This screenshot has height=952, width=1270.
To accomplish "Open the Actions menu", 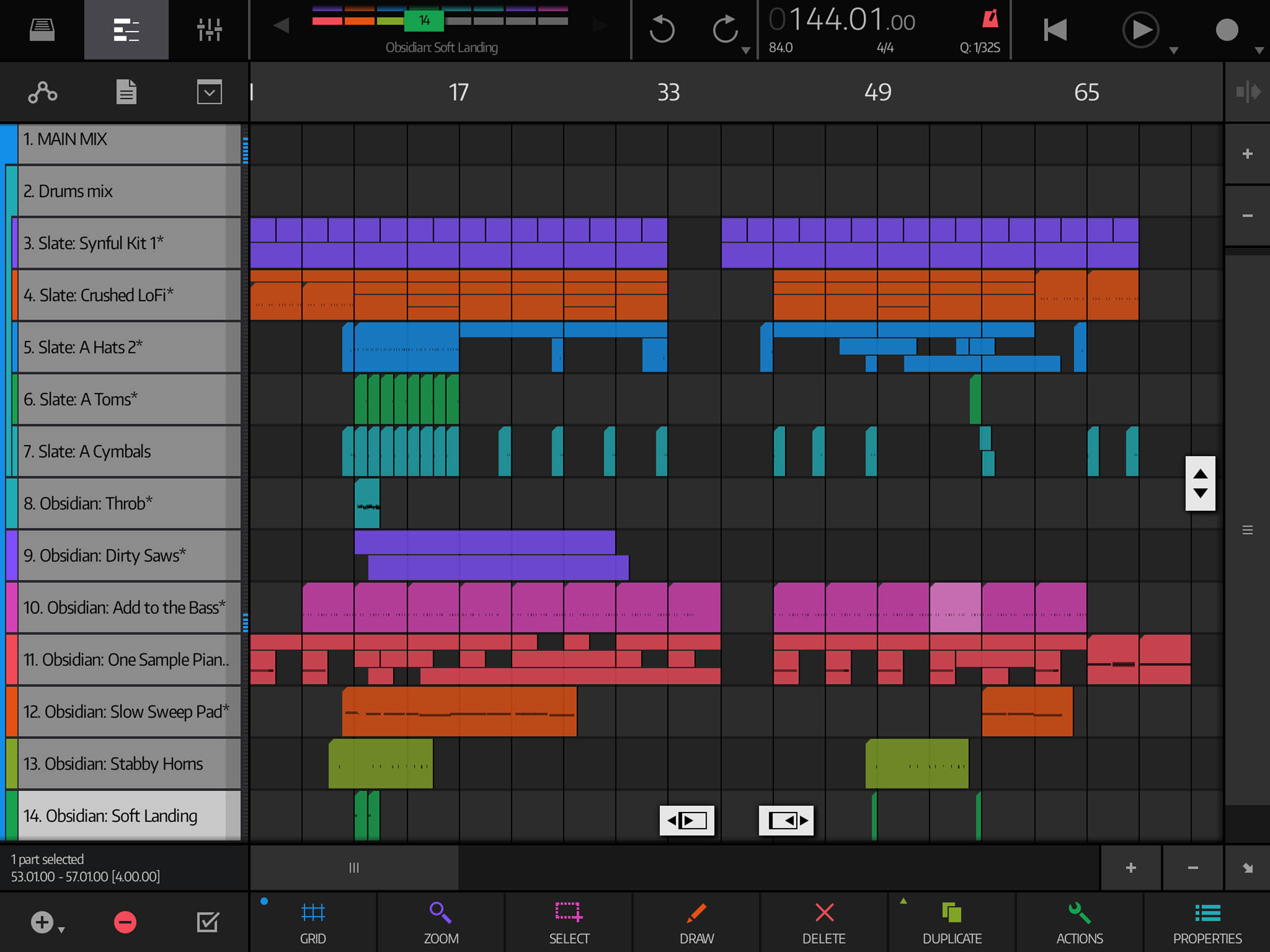I will click(x=1079, y=922).
